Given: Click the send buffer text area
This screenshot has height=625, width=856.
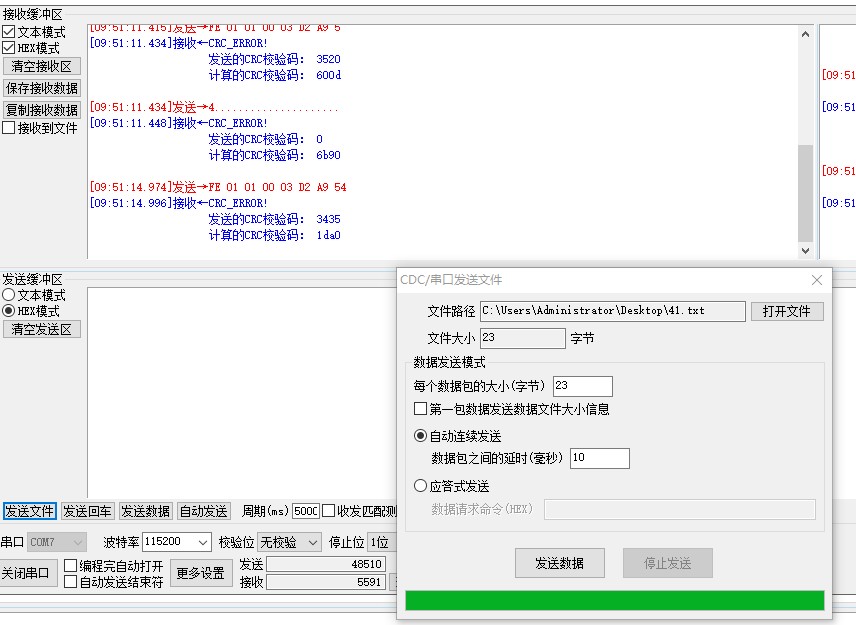Looking at the screenshot, I should [x=242, y=392].
